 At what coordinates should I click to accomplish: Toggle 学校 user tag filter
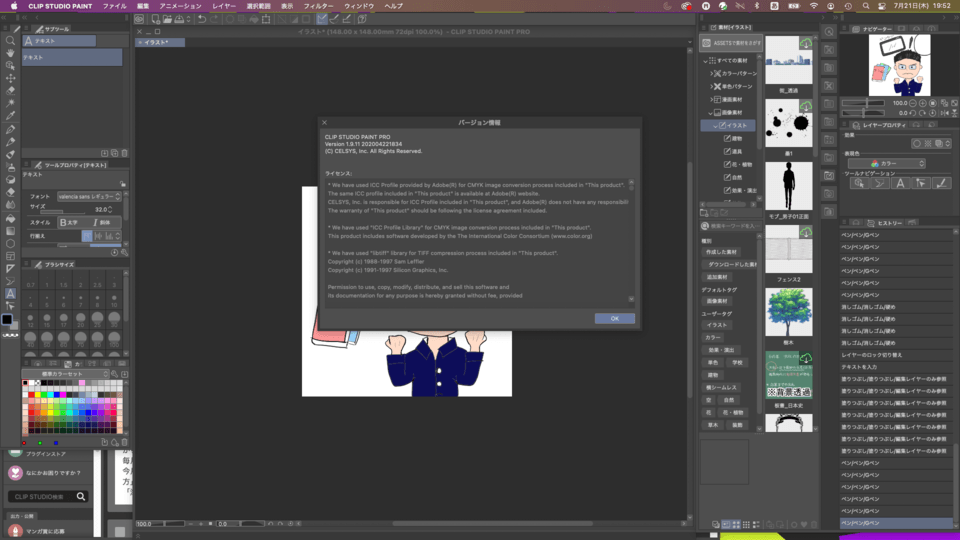[x=737, y=362]
